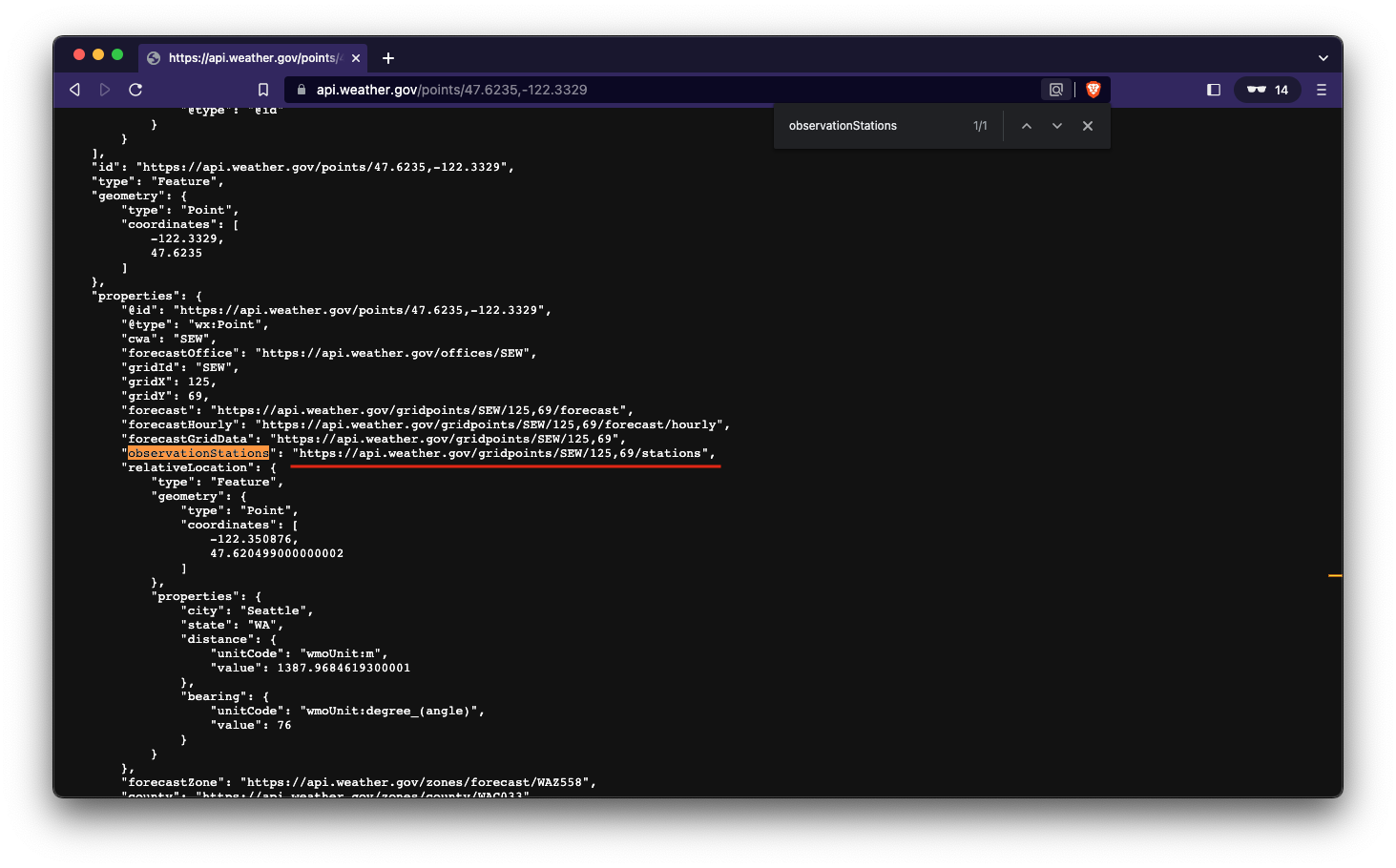The width and height of the screenshot is (1396, 868).
Task: Bookmark this page with the bookmark icon
Action: [263, 90]
